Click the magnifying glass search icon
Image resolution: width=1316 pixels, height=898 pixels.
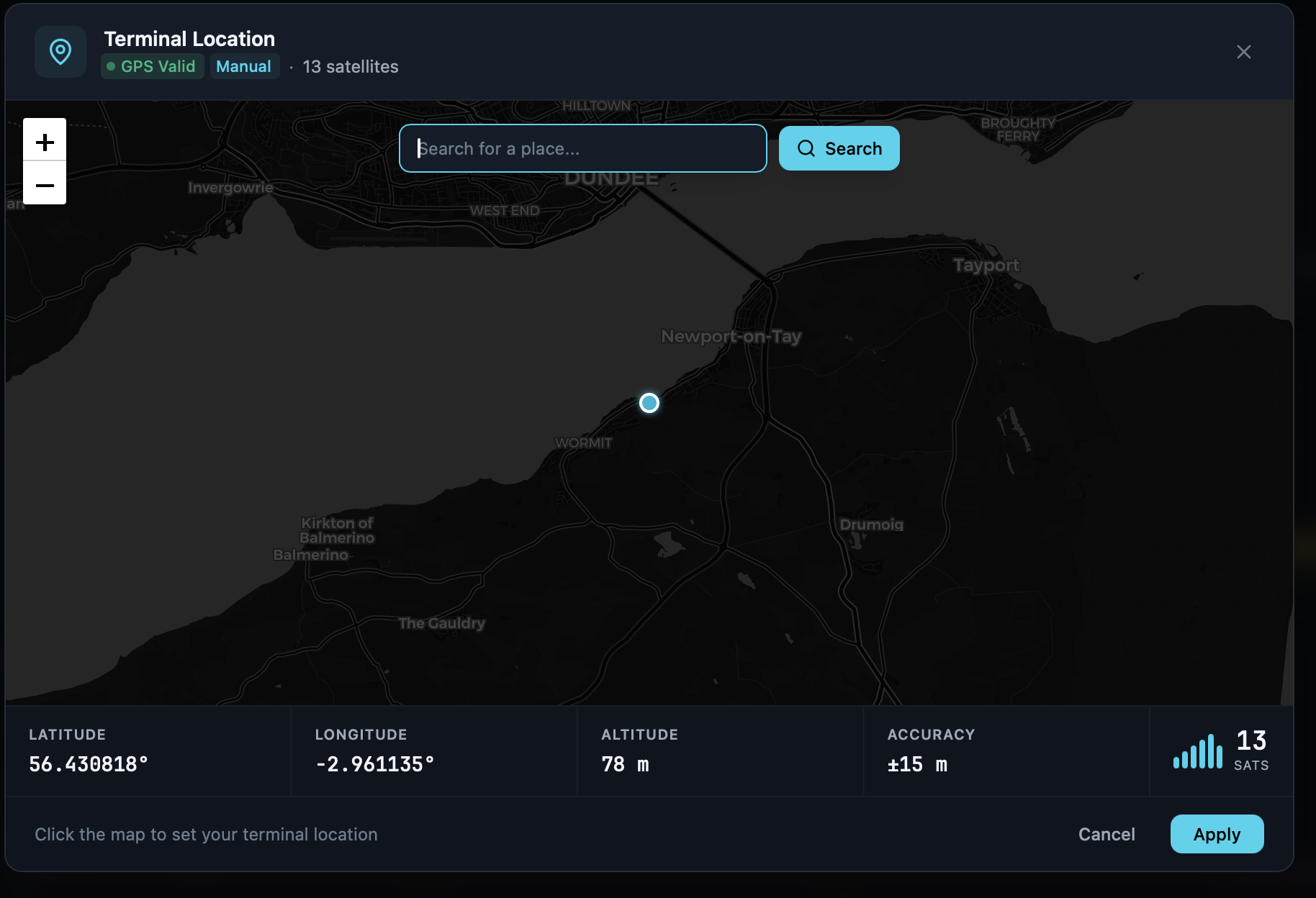(806, 148)
